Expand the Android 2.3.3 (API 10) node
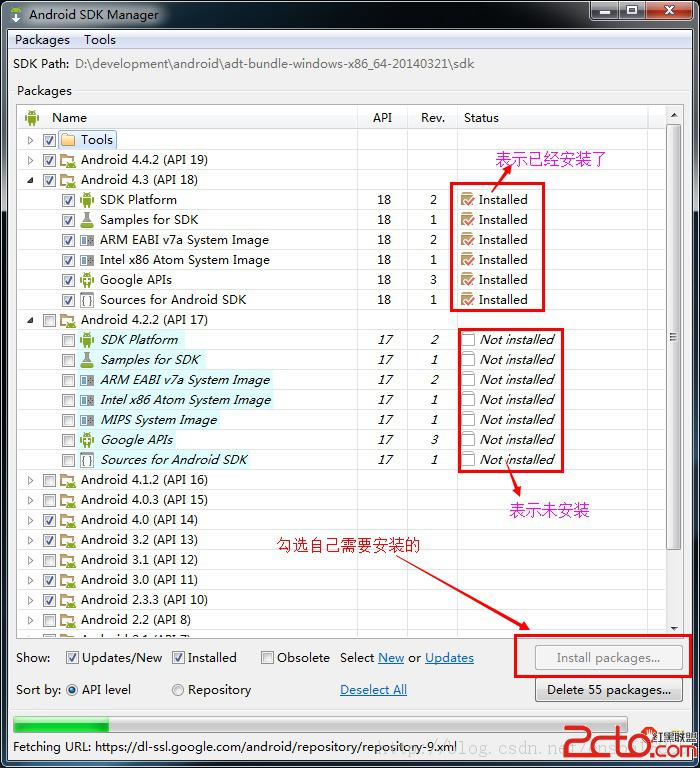The width and height of the screenshot is (700, 768). (x=30, y=600)
